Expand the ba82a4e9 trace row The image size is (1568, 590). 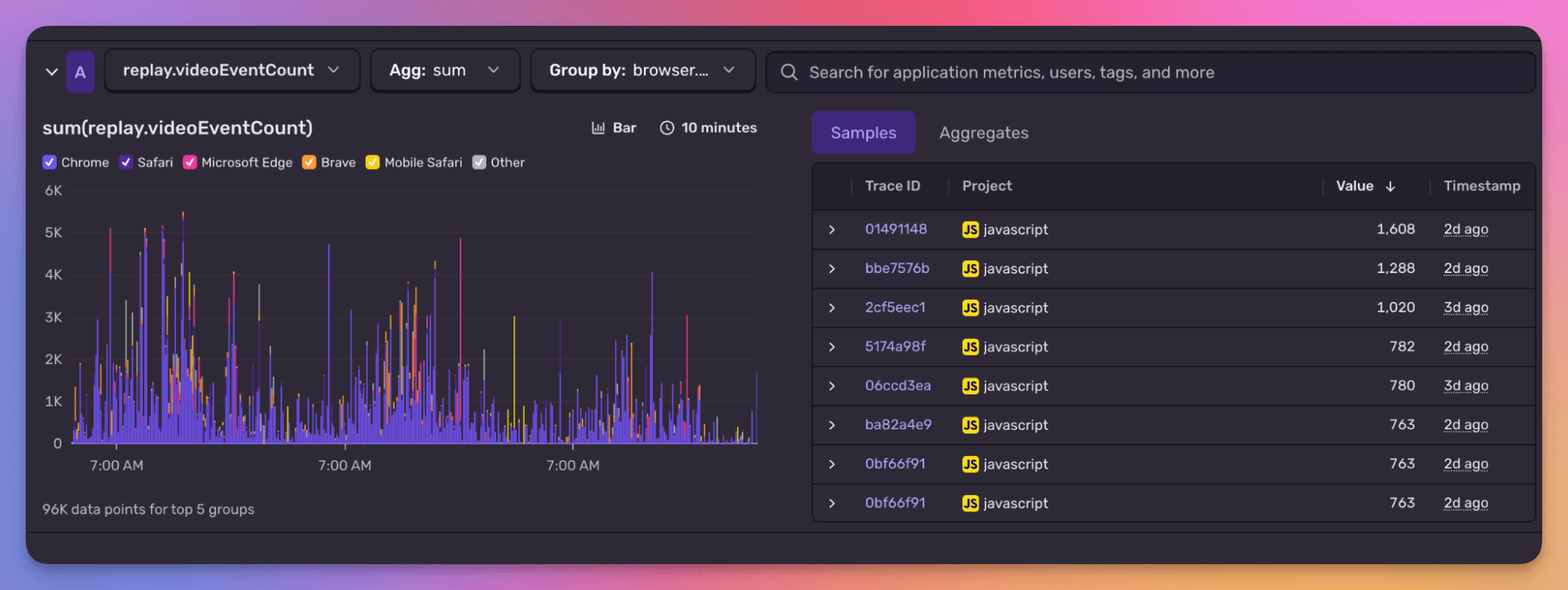point(831,425)
